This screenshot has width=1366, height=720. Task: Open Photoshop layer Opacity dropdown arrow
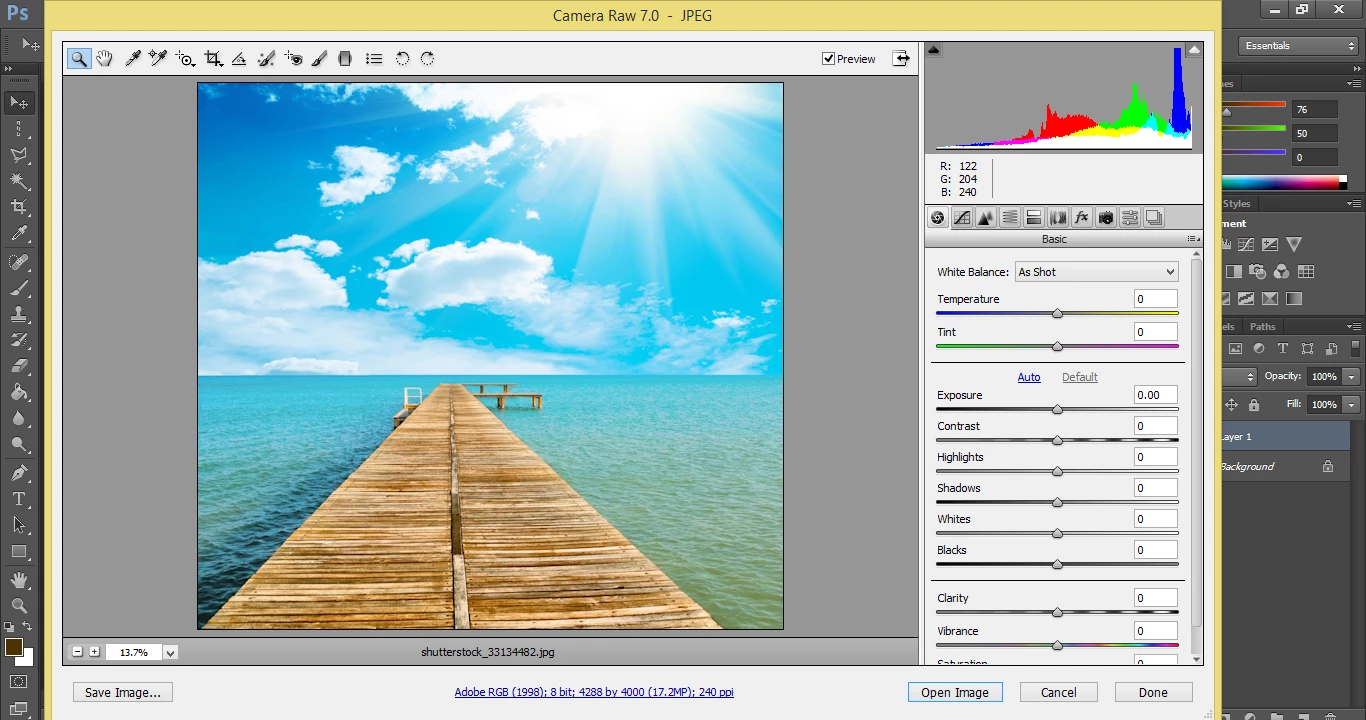point(1351,377)
